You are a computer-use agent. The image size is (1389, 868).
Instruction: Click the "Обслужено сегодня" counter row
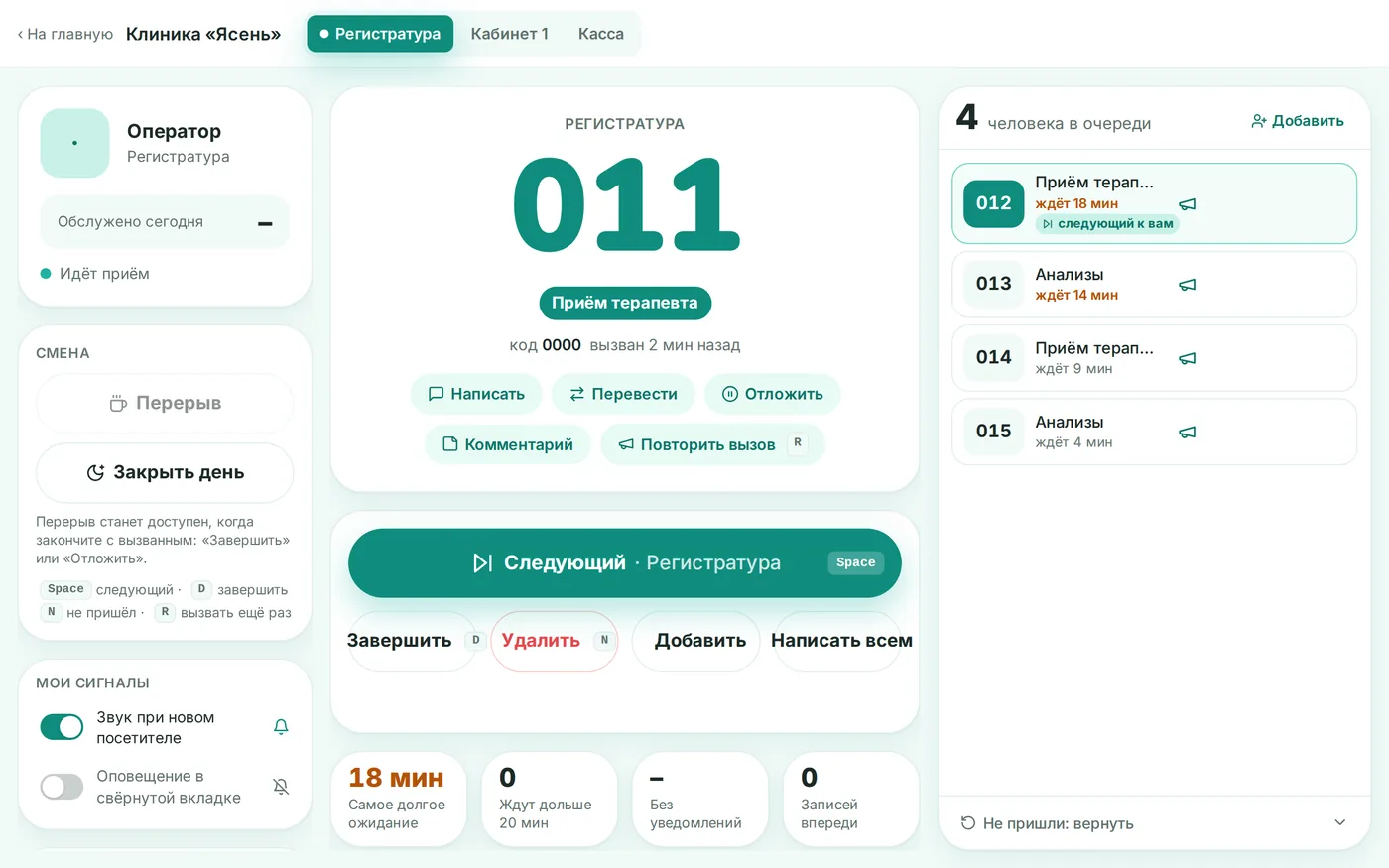tap(165, 222)
